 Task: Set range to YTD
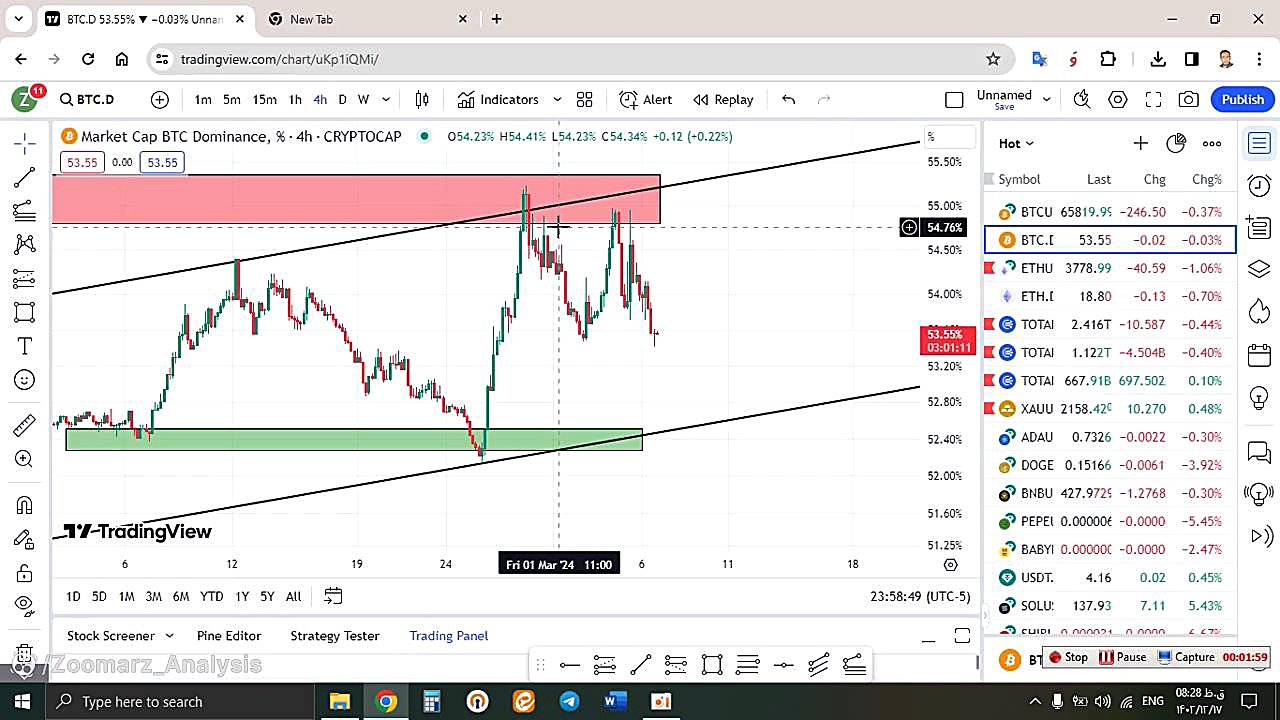click(211, 596)
